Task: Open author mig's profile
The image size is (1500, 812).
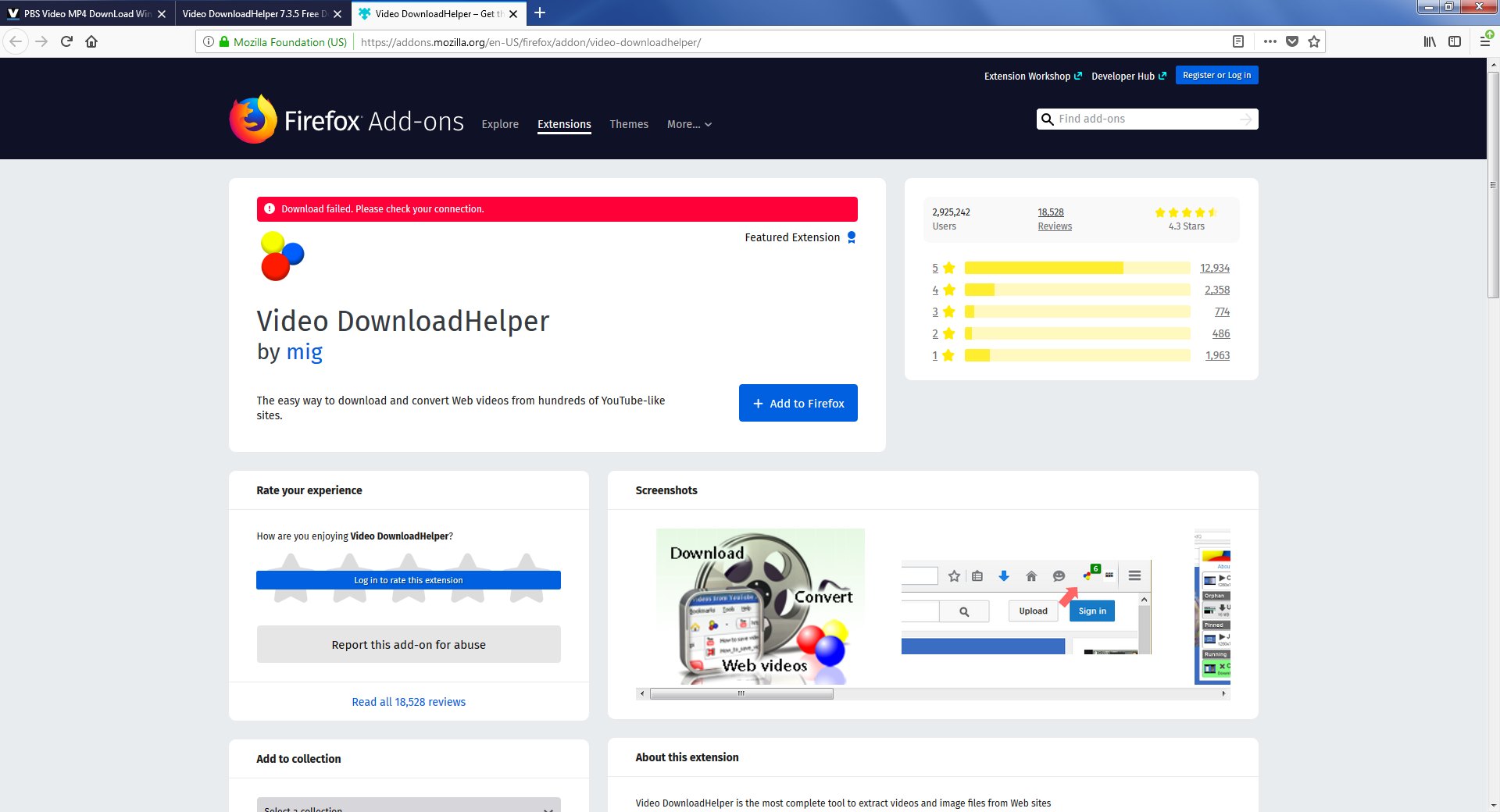Action: tap(305, 352)
